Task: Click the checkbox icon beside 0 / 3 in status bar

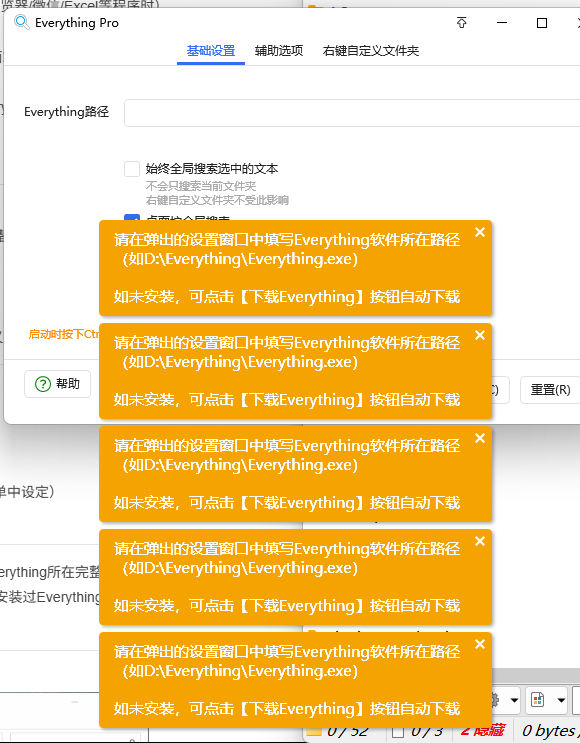Action: click(398, 733)
